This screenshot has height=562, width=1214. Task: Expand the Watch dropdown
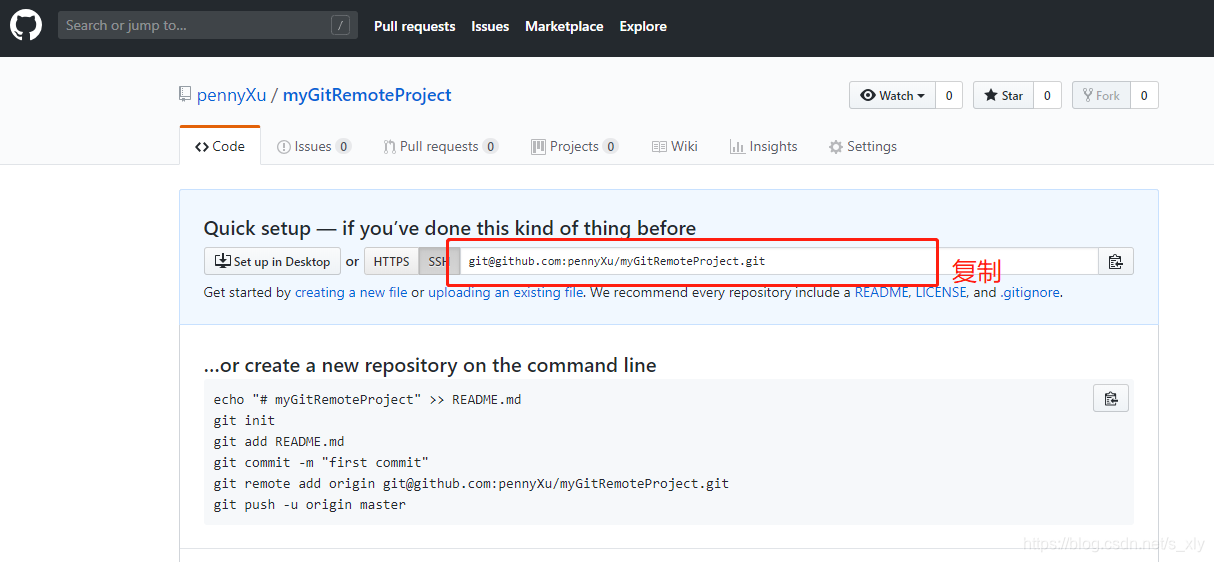click(x=892, y=95)
